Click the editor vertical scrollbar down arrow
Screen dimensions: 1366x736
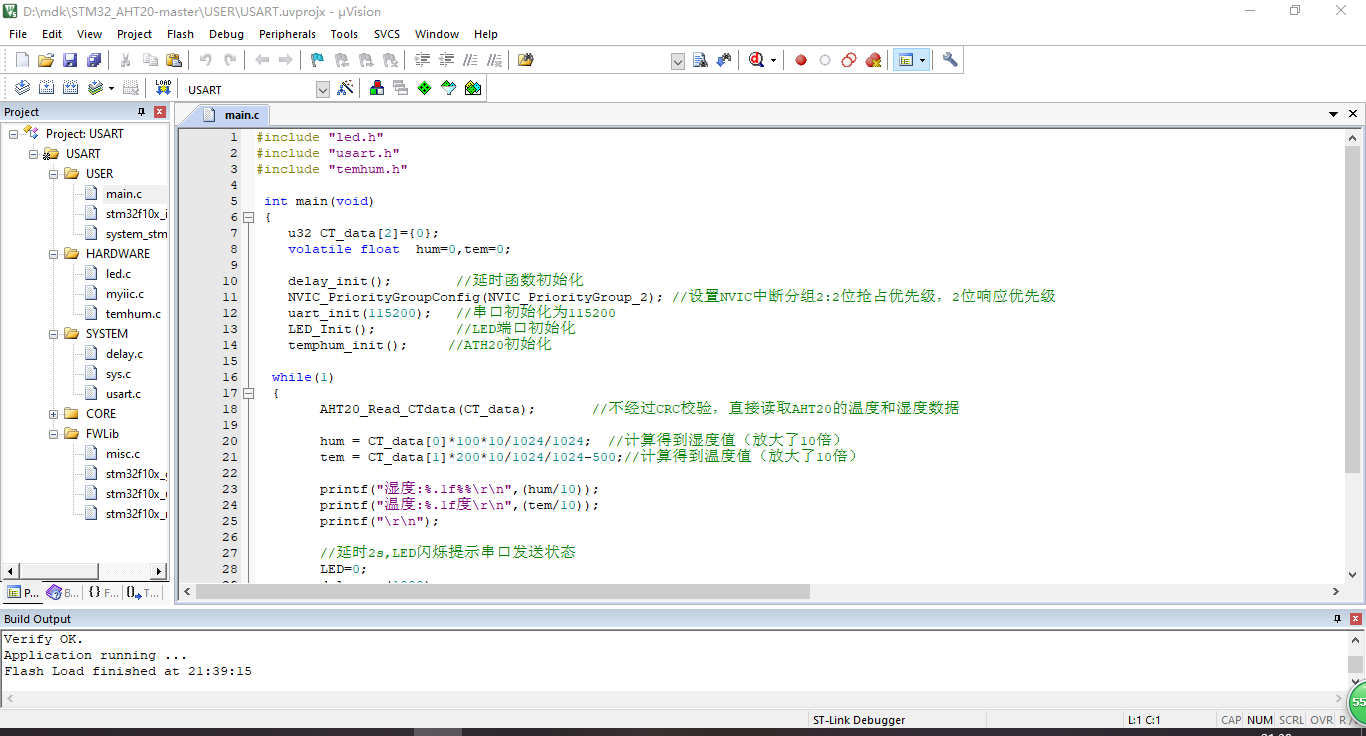pyautogui.click(x=1354, y=574)
